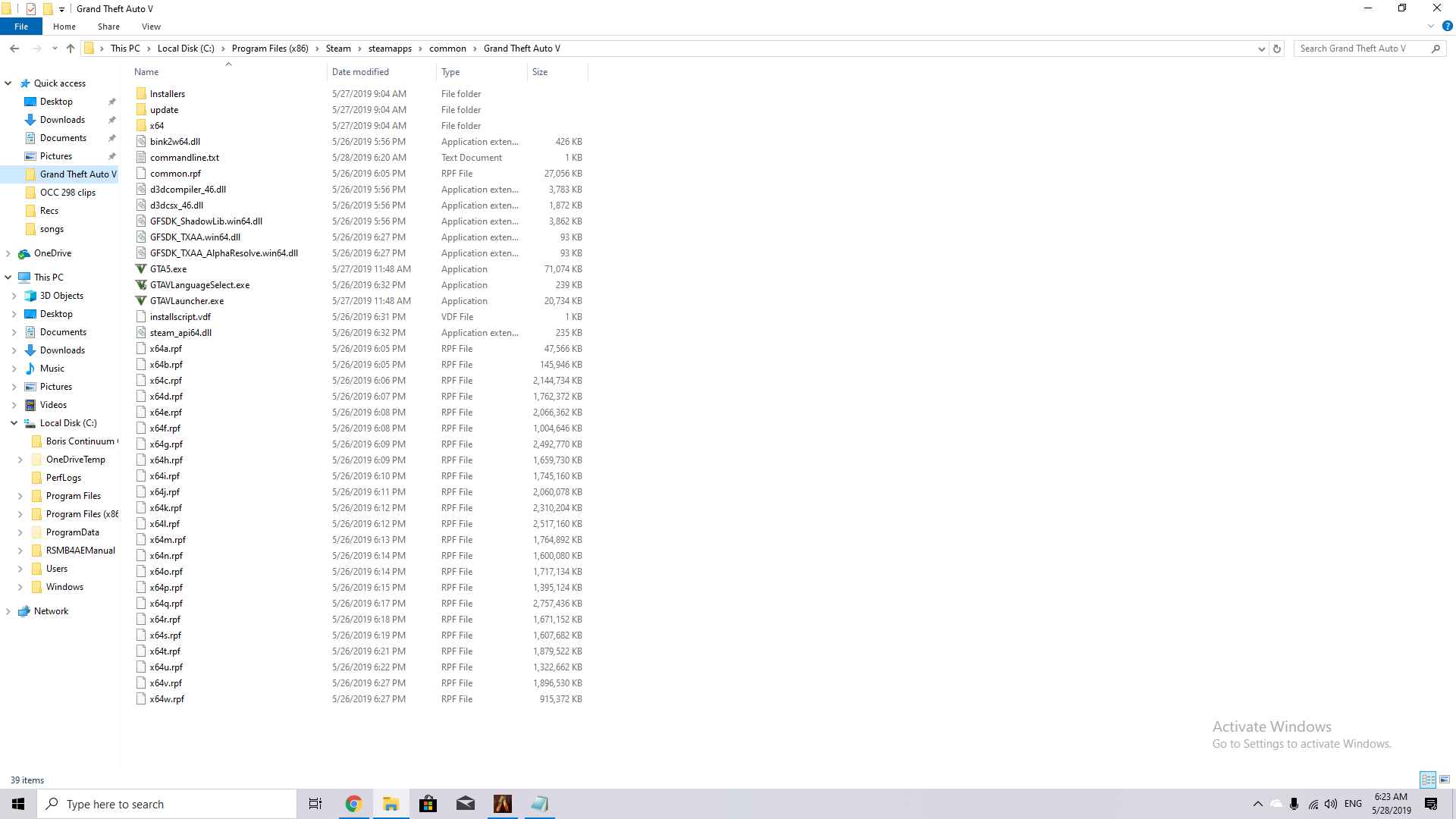Click the volume speaker tray icon

(1331, 804)
